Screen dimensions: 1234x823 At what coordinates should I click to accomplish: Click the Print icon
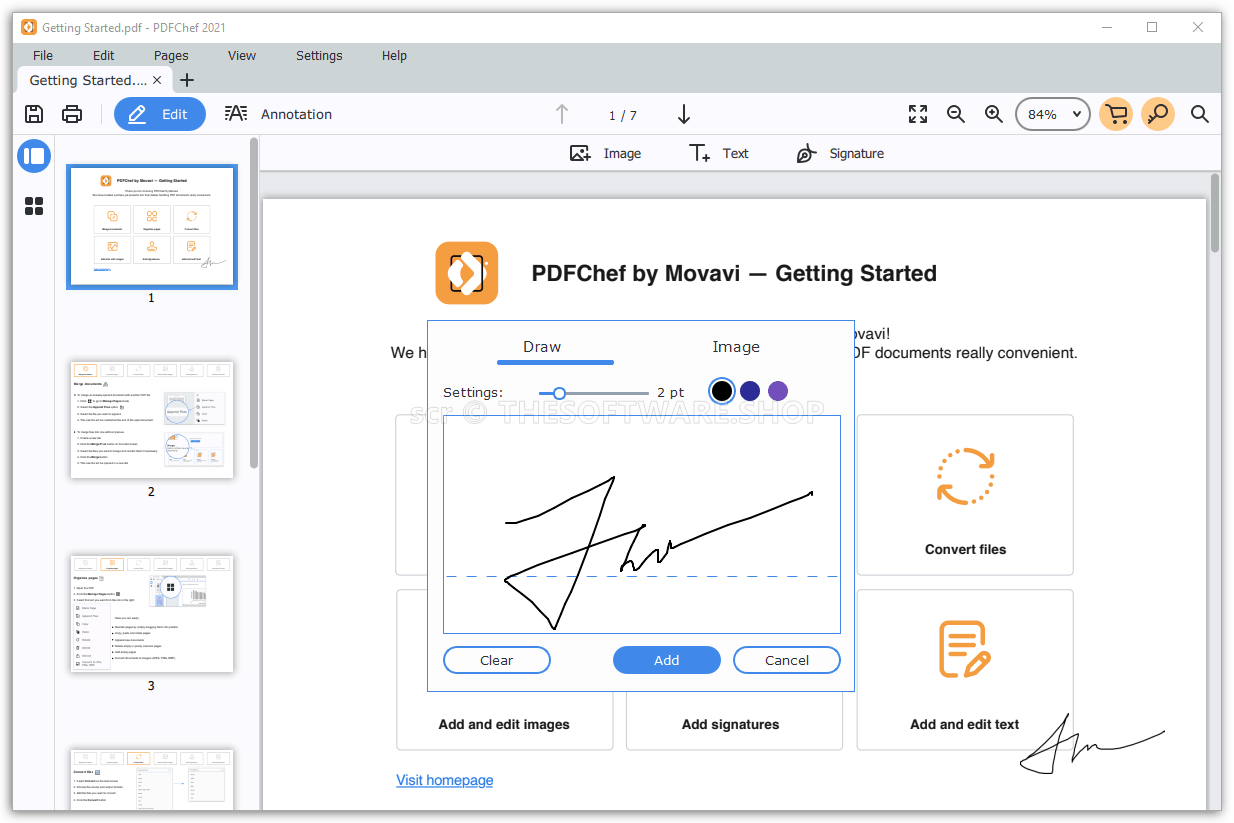pyautogui.click(x=72, y=114)
